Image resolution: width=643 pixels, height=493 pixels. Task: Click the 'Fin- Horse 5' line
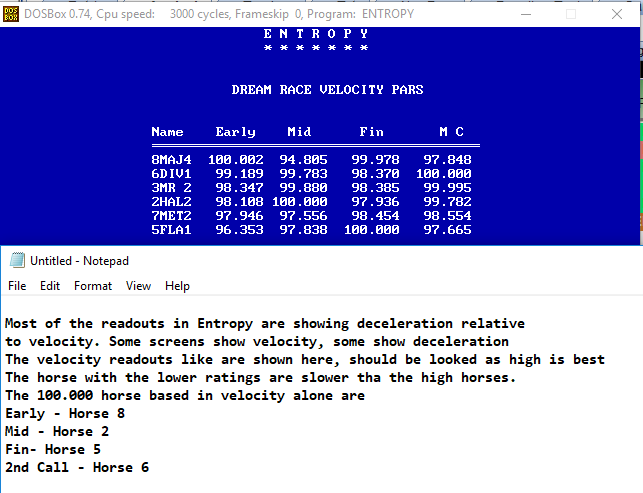[53, 450]
